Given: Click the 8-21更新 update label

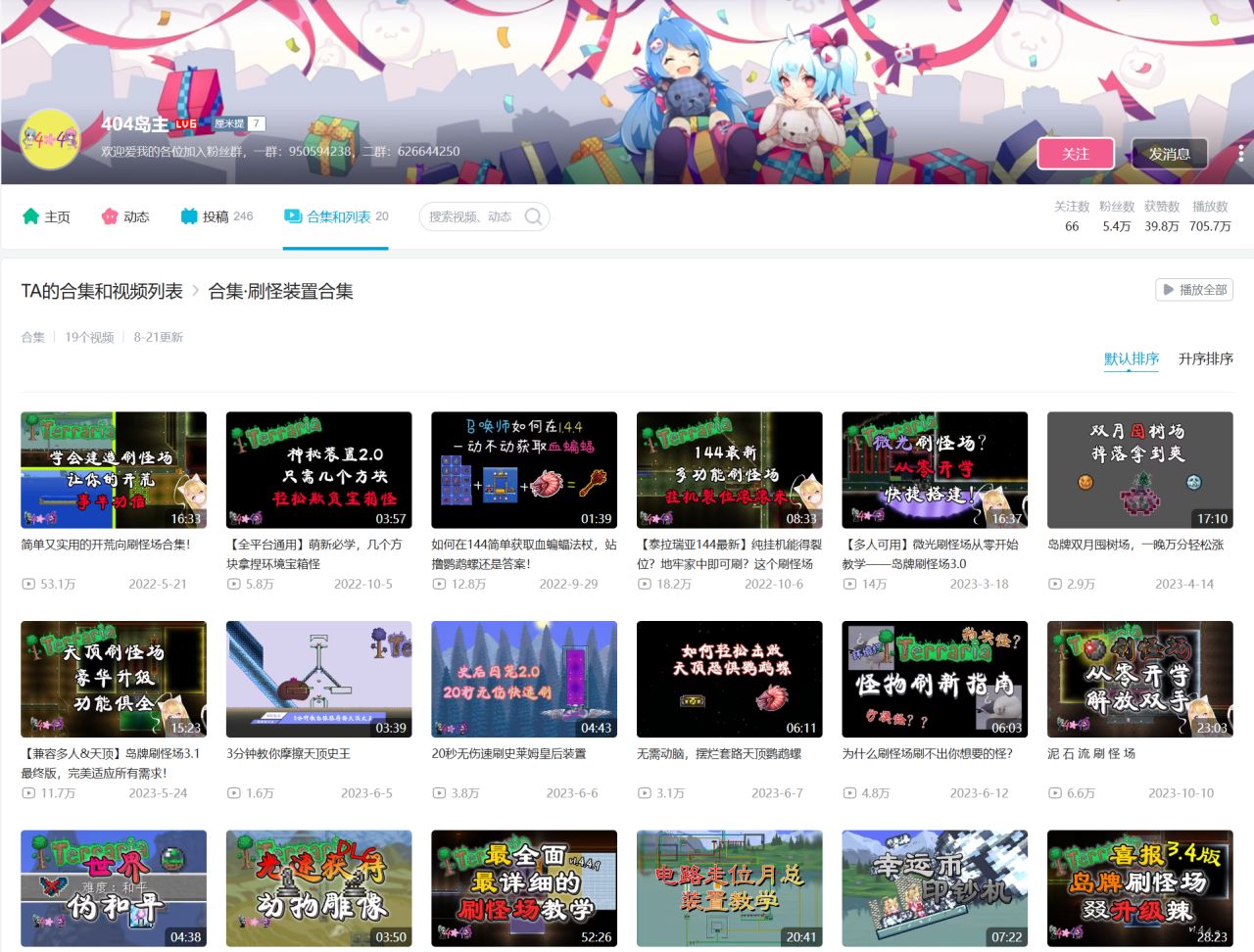Looking at the screenshot, I should (x=159, y=337).
